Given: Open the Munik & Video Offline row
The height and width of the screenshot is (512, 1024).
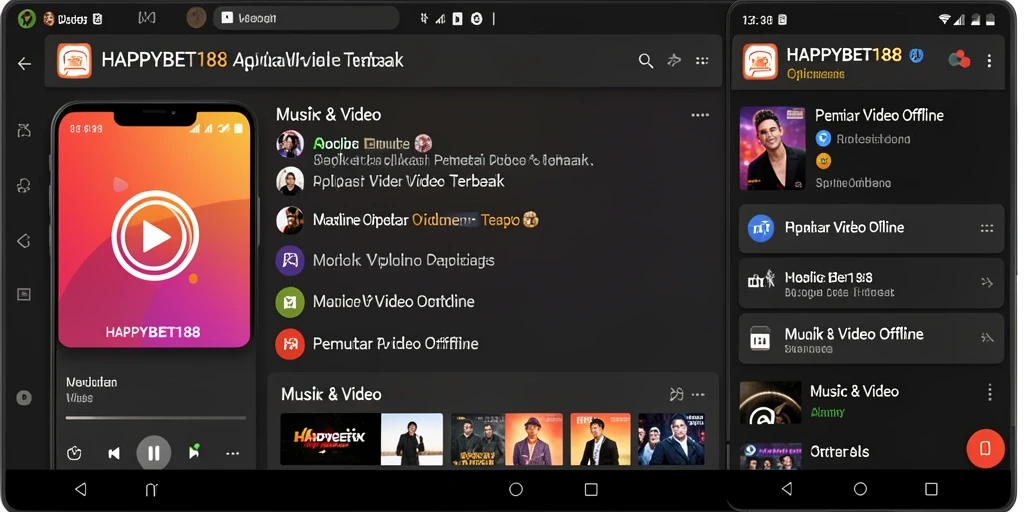Looking at the screenshot, I should pos(871,338).
